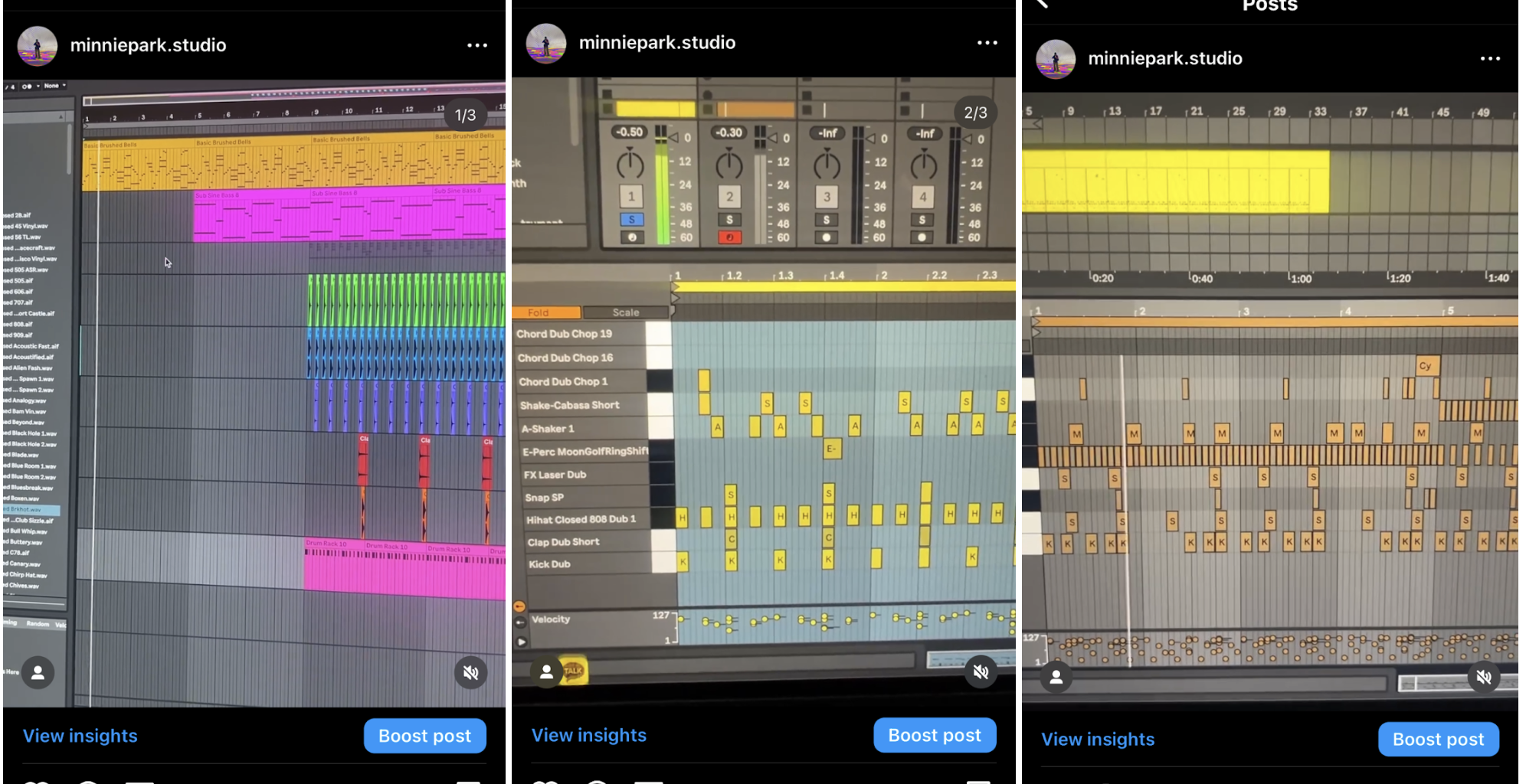Open the more options menu of the second post
1526x784 pixels.
click(x=987, y=43)
